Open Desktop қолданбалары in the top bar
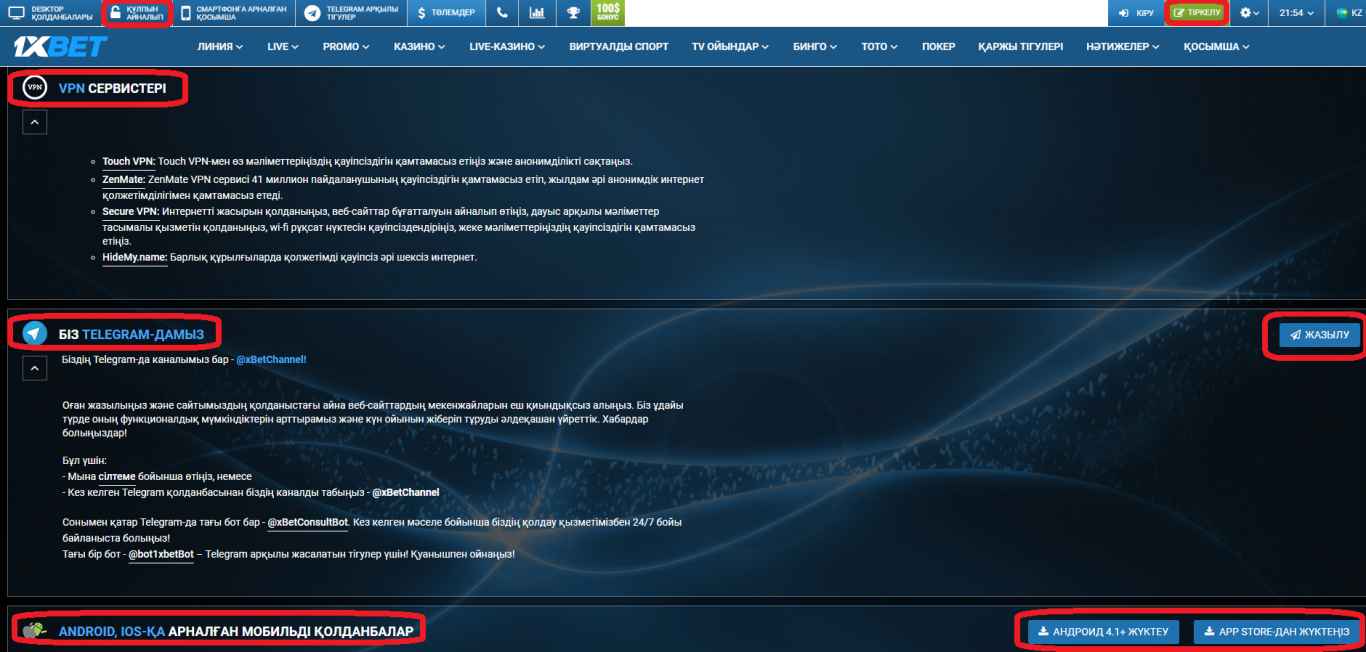Viewport: 1366px width, 652px height. pyautogui.click(x=51, y=13)
